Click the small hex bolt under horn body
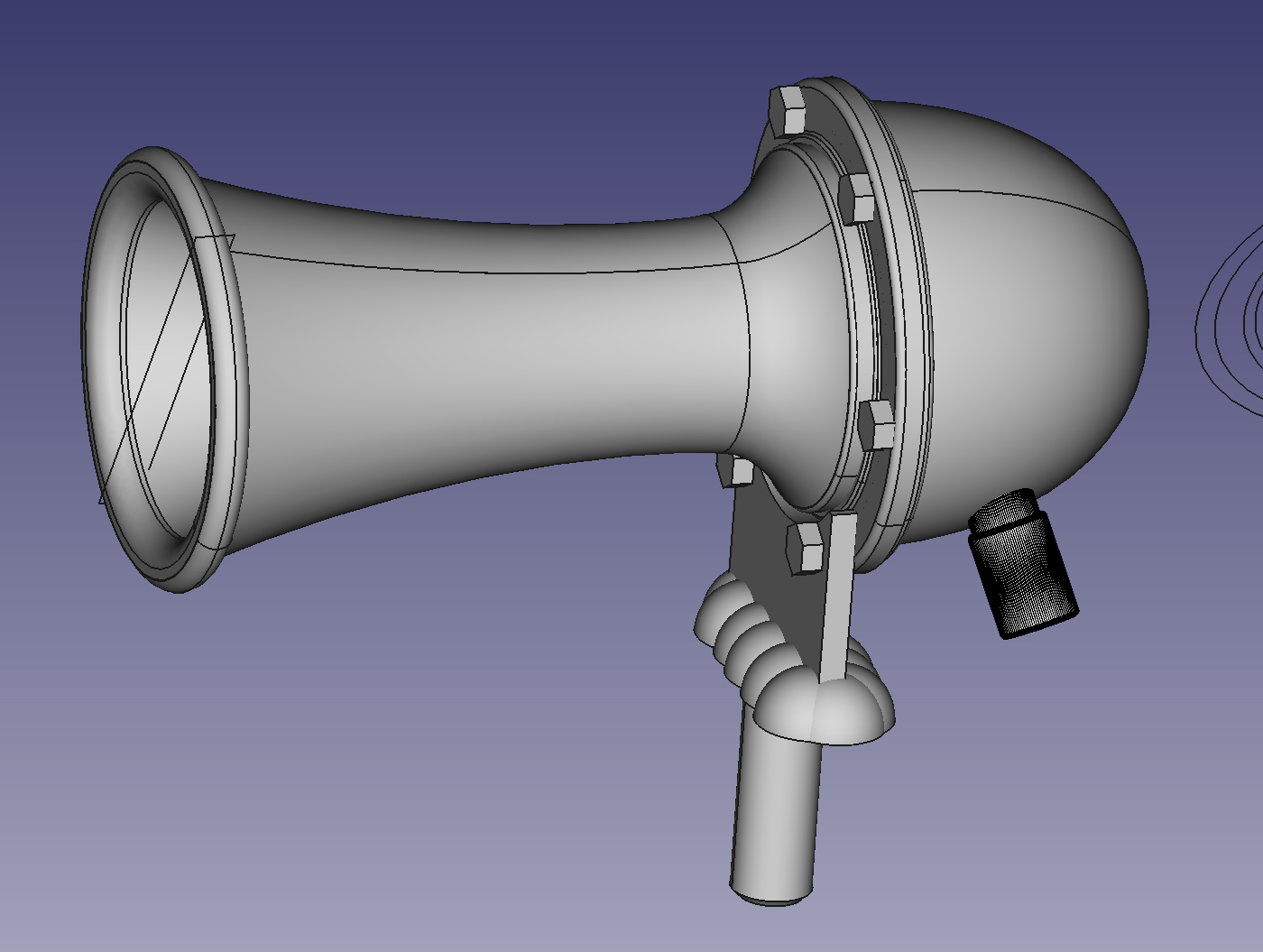1263x952 pixels. coord(740,471)
